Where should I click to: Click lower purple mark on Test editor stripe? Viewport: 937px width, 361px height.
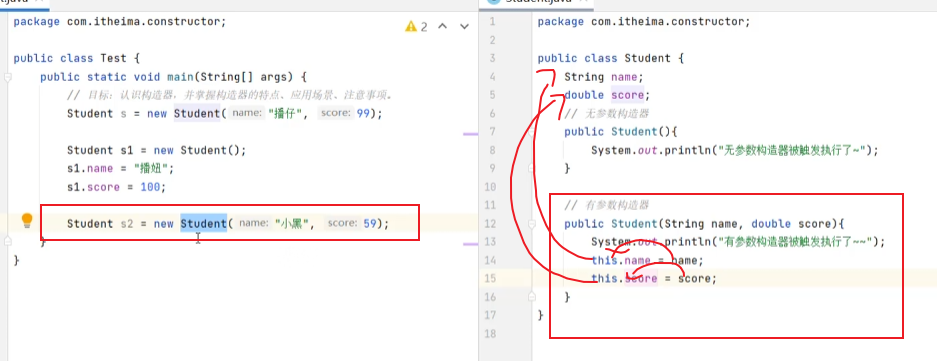(x=470, y=244)
